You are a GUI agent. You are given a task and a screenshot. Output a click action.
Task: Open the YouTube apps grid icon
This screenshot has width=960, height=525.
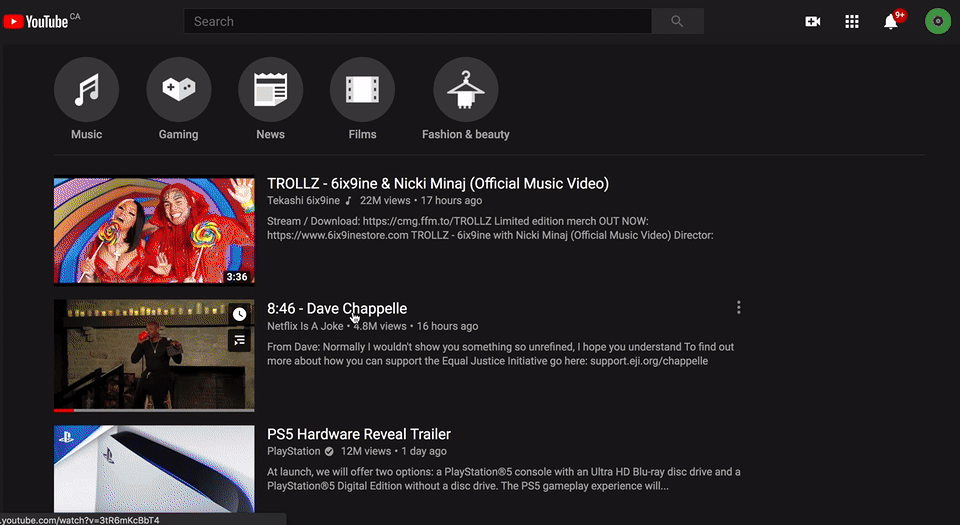click(852, 21)
